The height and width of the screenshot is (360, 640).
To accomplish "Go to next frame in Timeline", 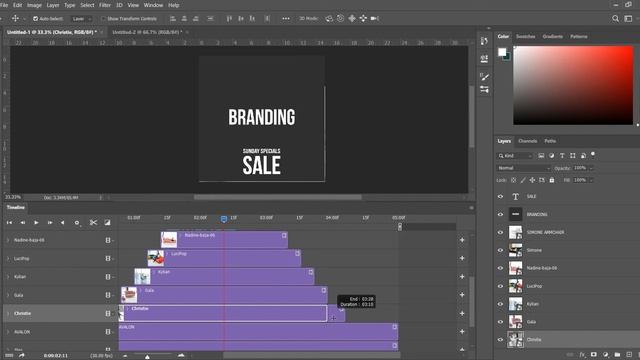I will 50,222.
